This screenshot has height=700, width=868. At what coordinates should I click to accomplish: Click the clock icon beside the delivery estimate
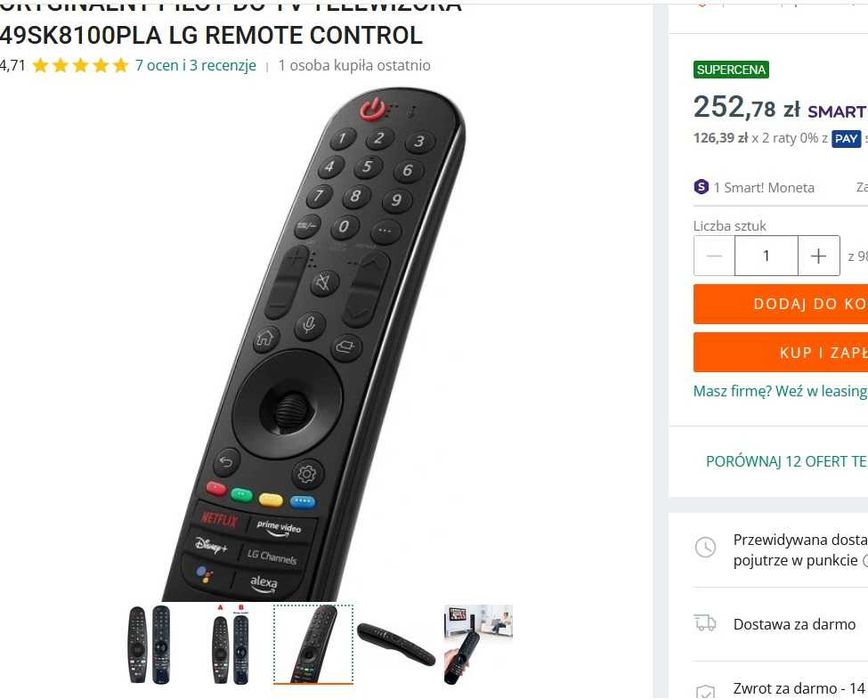(705, 547)
